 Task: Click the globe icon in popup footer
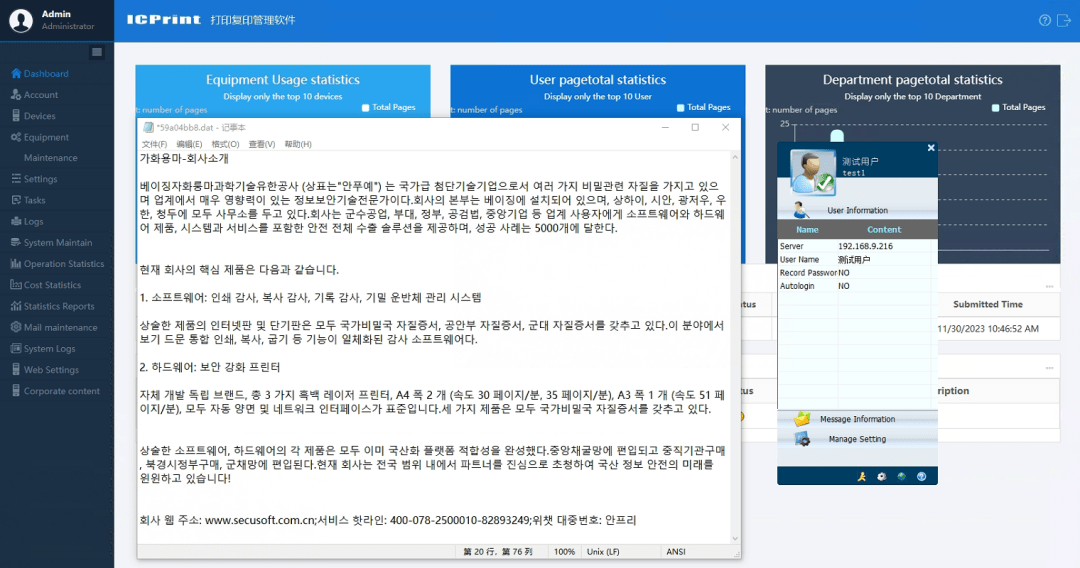(901, 476)
